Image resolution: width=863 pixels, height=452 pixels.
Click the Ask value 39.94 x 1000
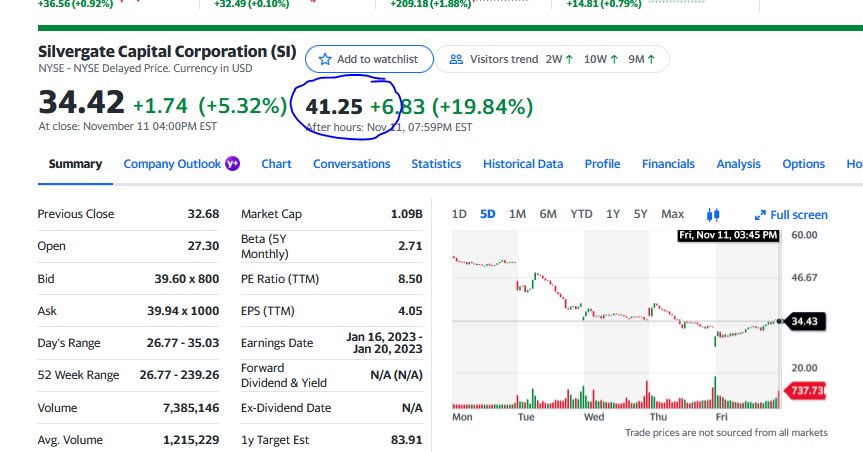pos(183,311)
